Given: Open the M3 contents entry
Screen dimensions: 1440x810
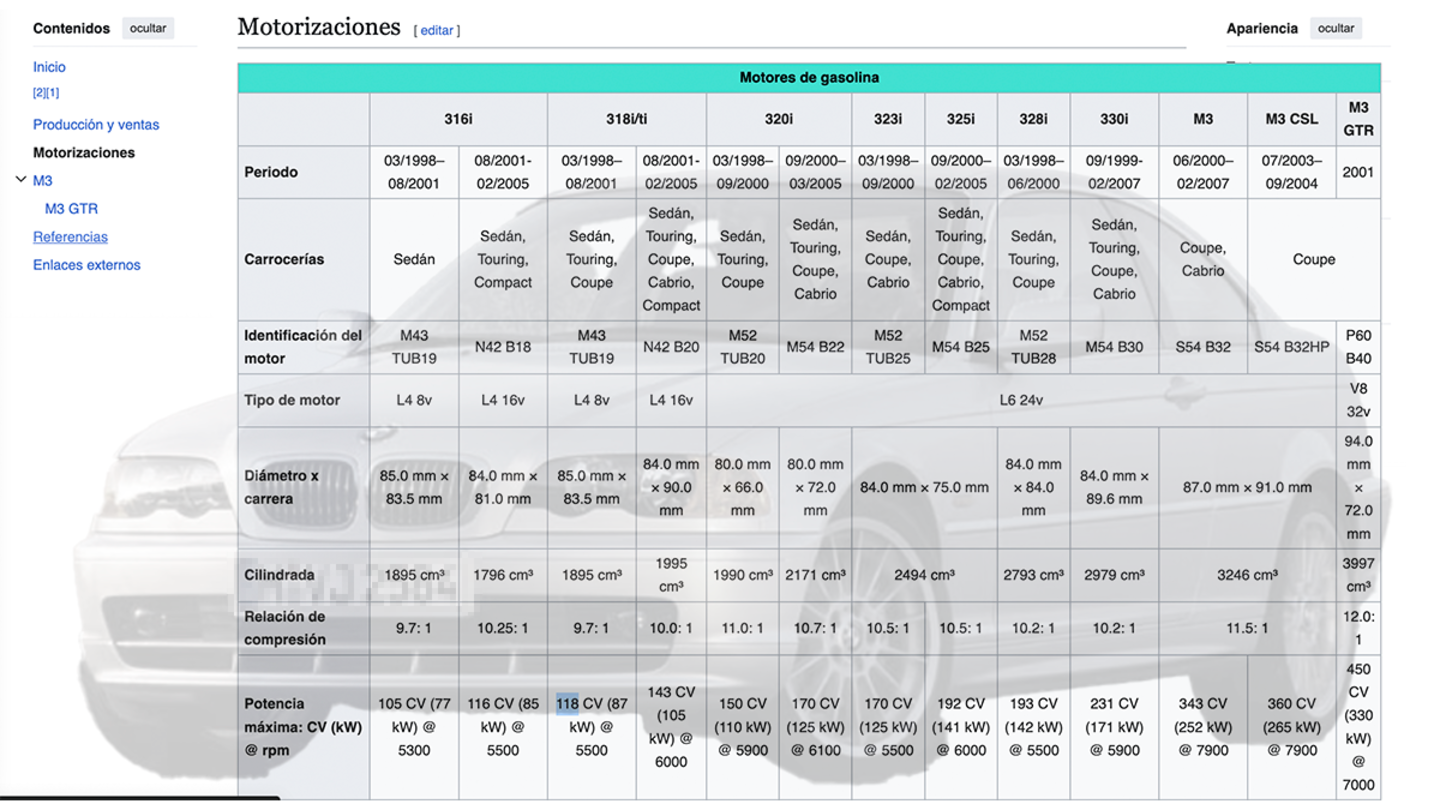Looking at the screenshot, I should pos(43,181).
